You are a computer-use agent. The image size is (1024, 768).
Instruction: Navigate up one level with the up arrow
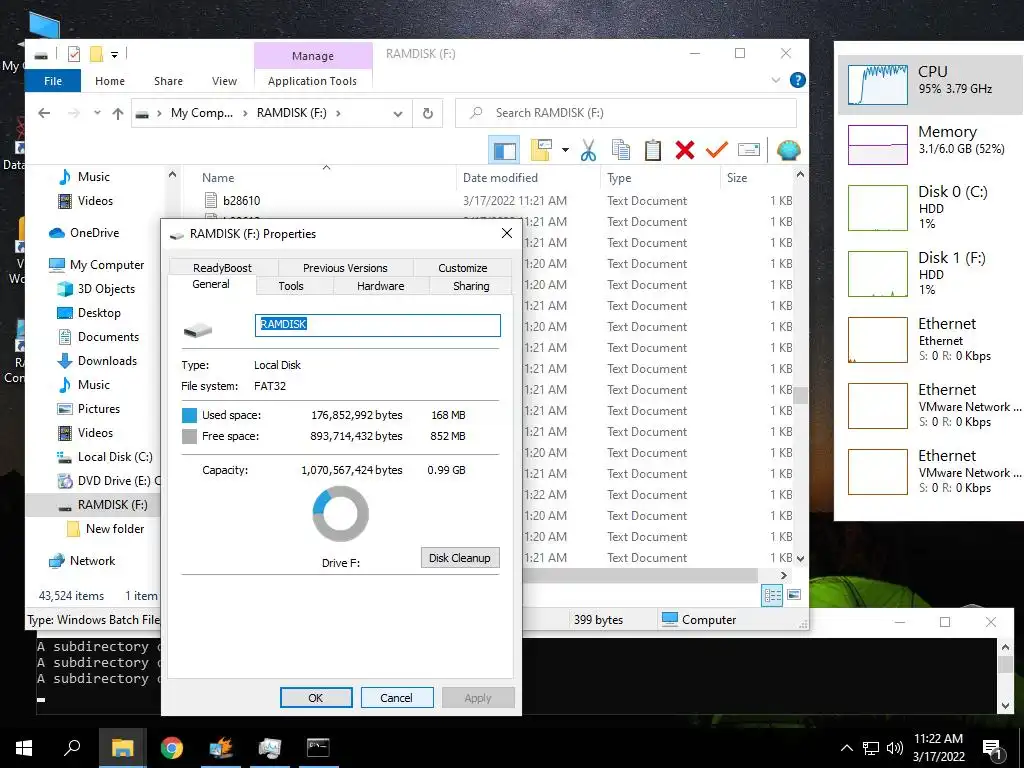pyautogui.click(x=118, y=113)
